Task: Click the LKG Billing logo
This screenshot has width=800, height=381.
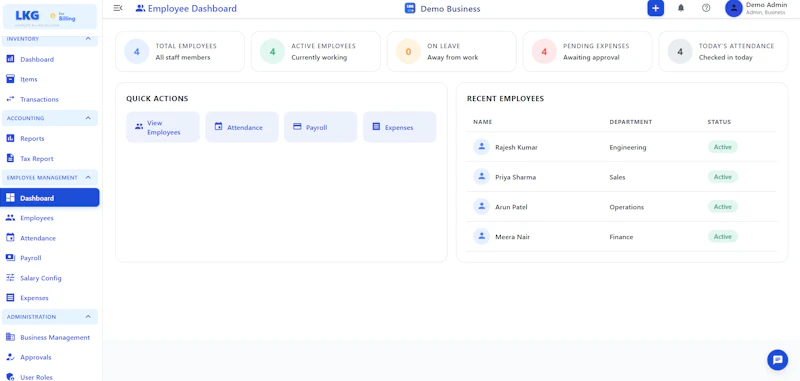Action: click(x=49, y=17)
